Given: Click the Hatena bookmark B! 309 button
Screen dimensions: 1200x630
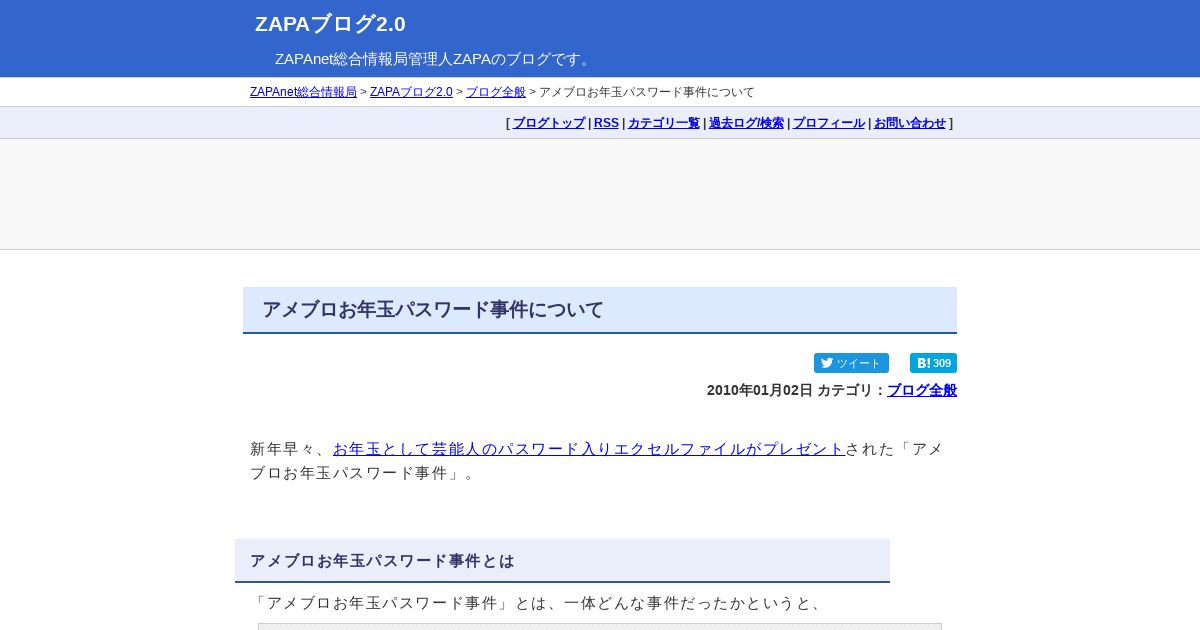Looking at the screenshot, I should point(933,363).
